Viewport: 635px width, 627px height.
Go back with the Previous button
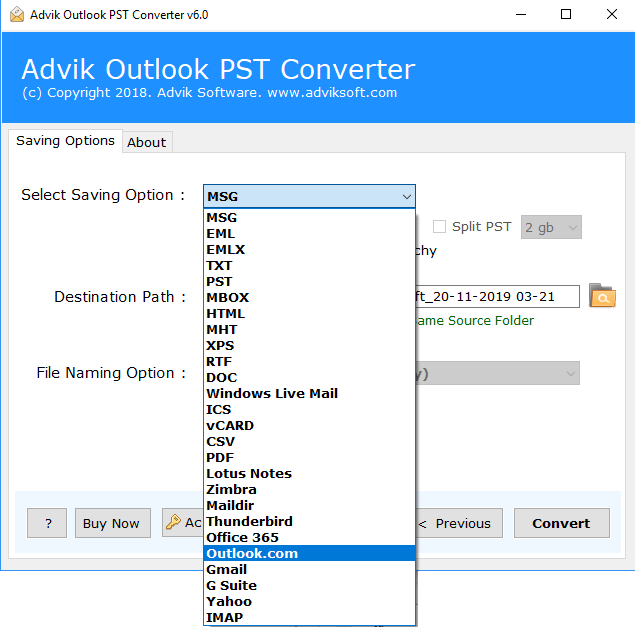point(459,523)
